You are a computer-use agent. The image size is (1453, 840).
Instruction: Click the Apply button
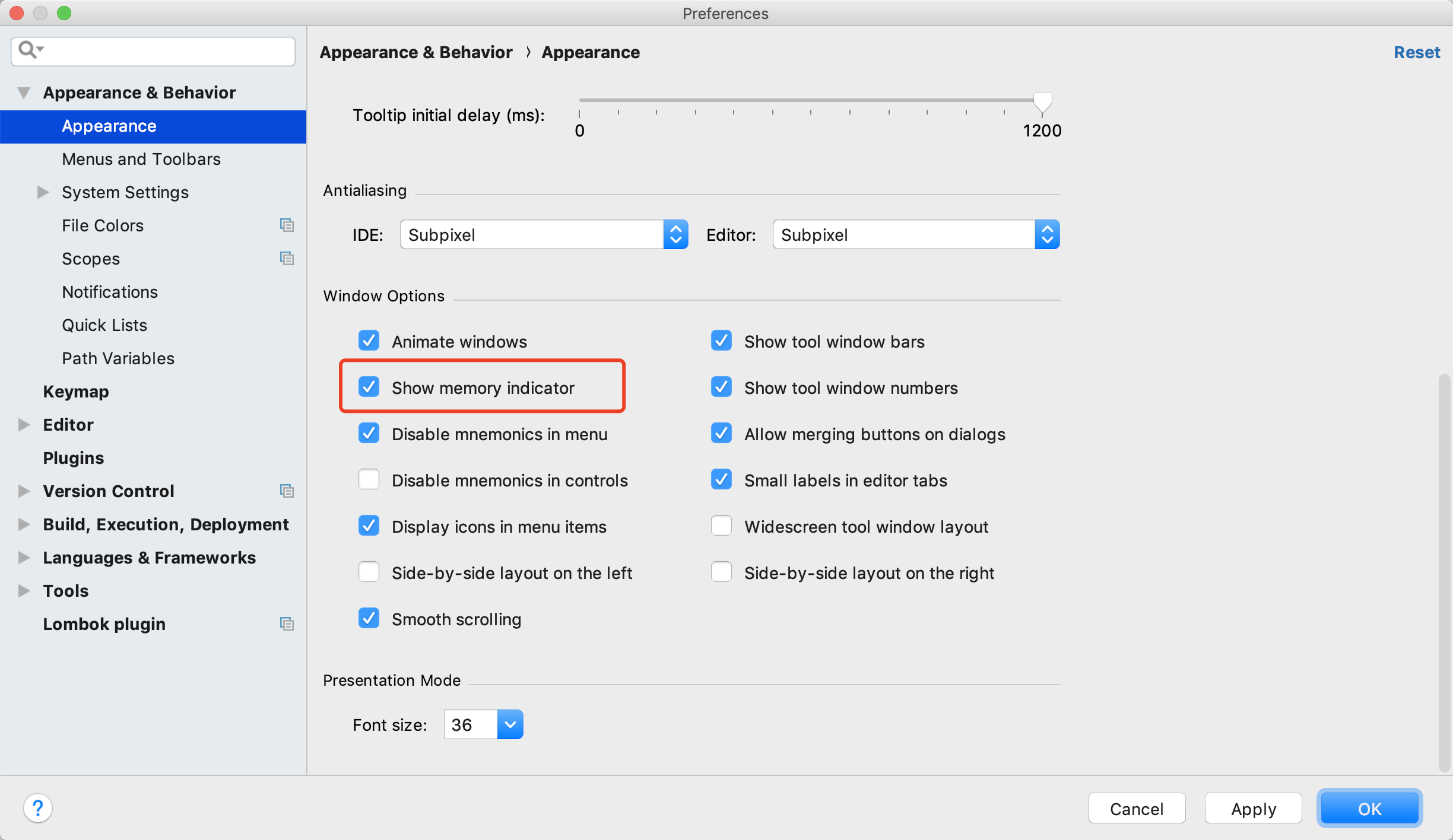point(1253,809)
